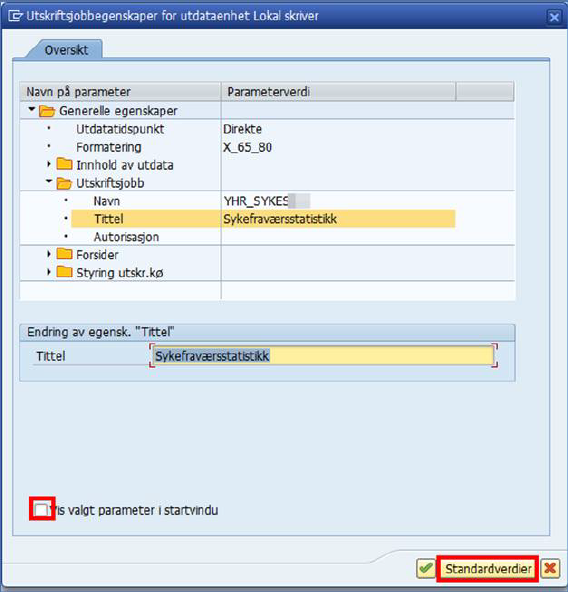Enable Vis valgt parameter i startvindu checkbox
The image size is (568, 592).
pos(41,509)
